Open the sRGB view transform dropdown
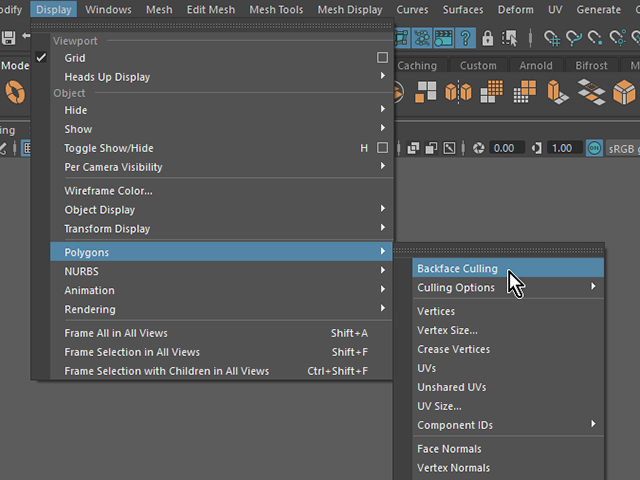The width and height of the screenshot is (640, 480). tap(623, 149)
